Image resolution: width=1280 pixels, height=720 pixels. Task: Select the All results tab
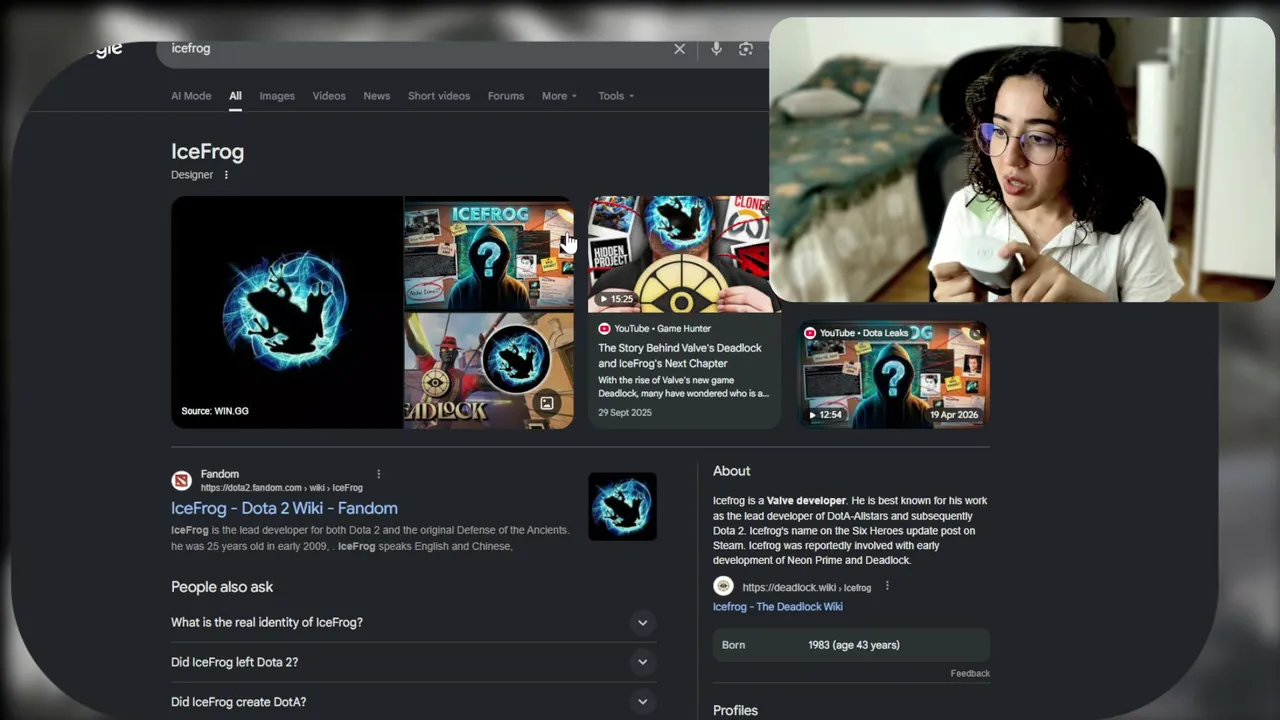point(235,96)
